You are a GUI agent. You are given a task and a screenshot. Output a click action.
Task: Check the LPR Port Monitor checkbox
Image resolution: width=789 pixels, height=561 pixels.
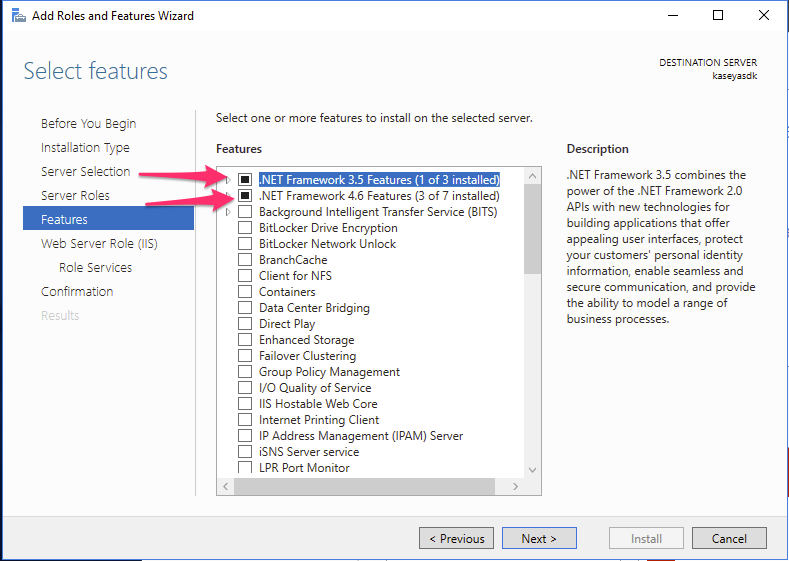point(245,467)
